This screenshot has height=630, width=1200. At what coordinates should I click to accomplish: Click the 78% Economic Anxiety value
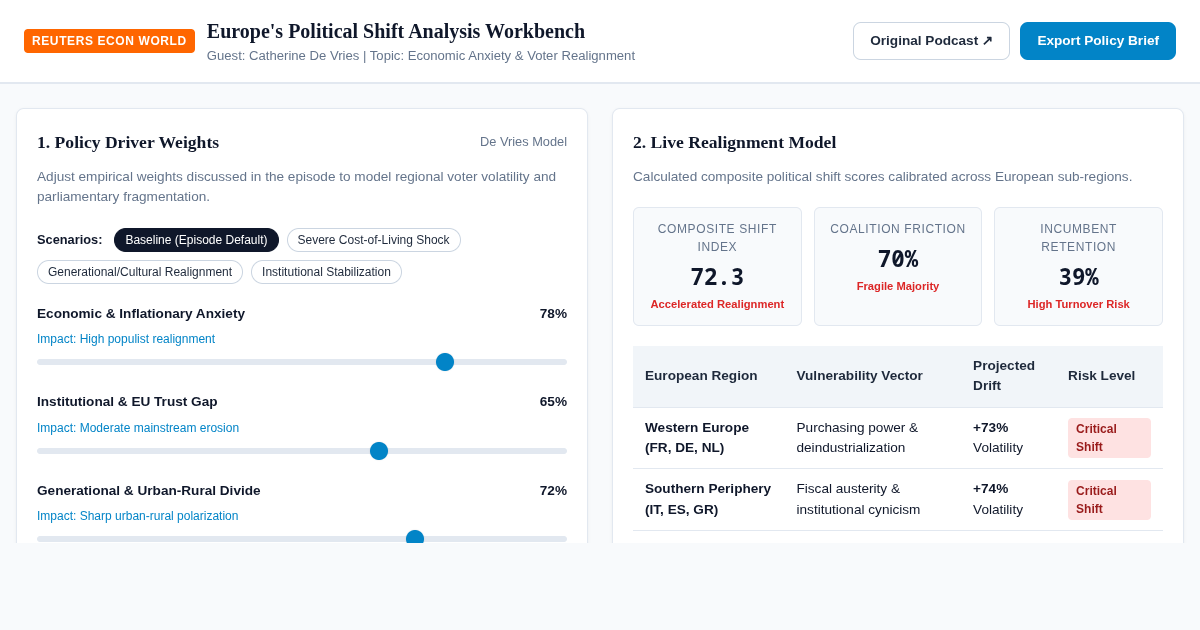click(x=553, y=314)
